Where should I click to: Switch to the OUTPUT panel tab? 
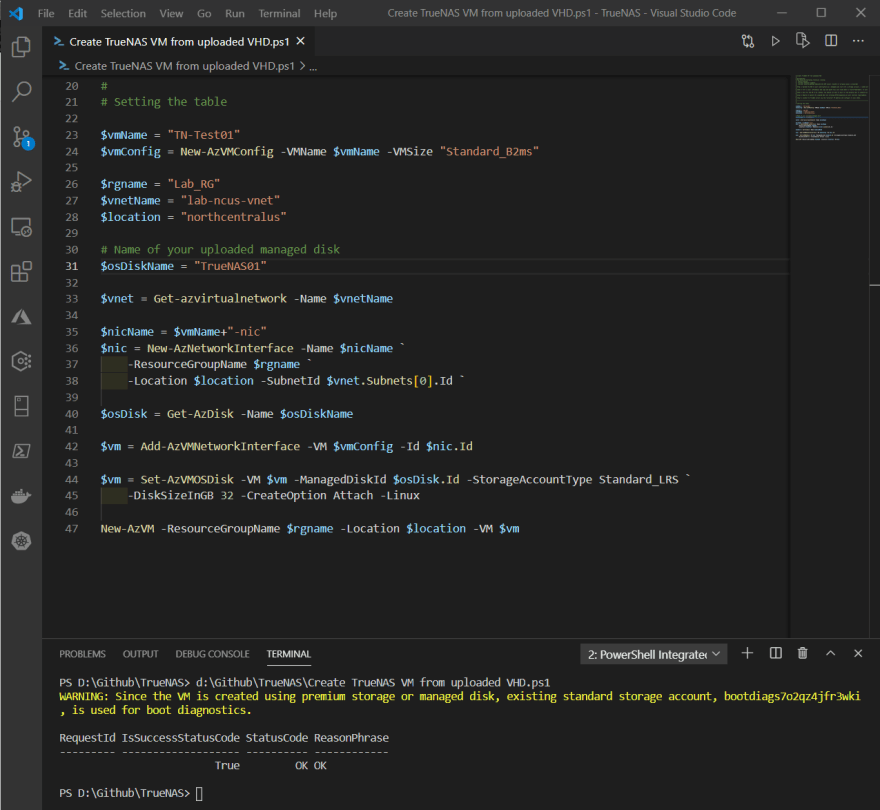tap(140, 654)
